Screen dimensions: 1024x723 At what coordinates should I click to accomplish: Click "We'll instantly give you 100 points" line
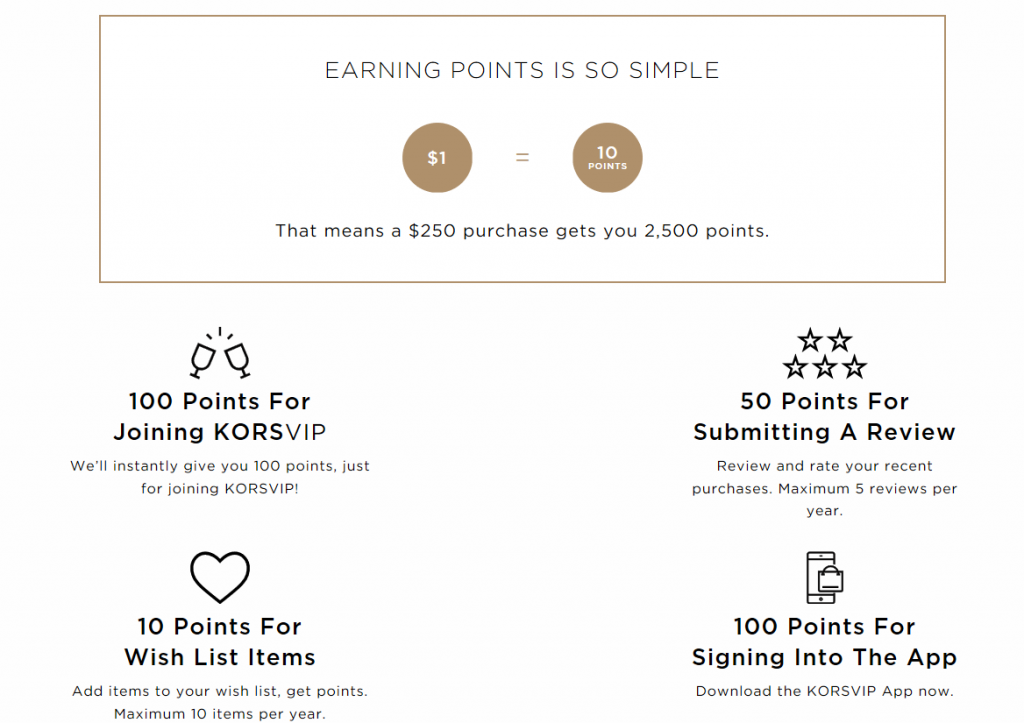[x=220, y=466]
